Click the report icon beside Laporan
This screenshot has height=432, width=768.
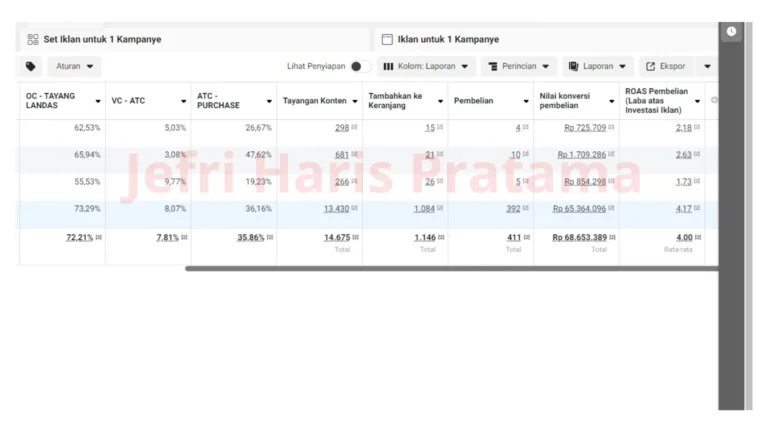coord(574,67)
